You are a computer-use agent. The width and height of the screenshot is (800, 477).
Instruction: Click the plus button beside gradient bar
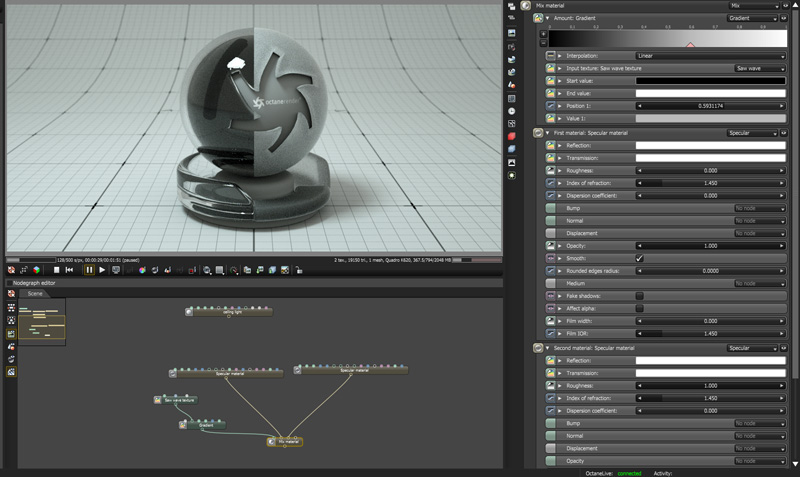click(543, 34)
